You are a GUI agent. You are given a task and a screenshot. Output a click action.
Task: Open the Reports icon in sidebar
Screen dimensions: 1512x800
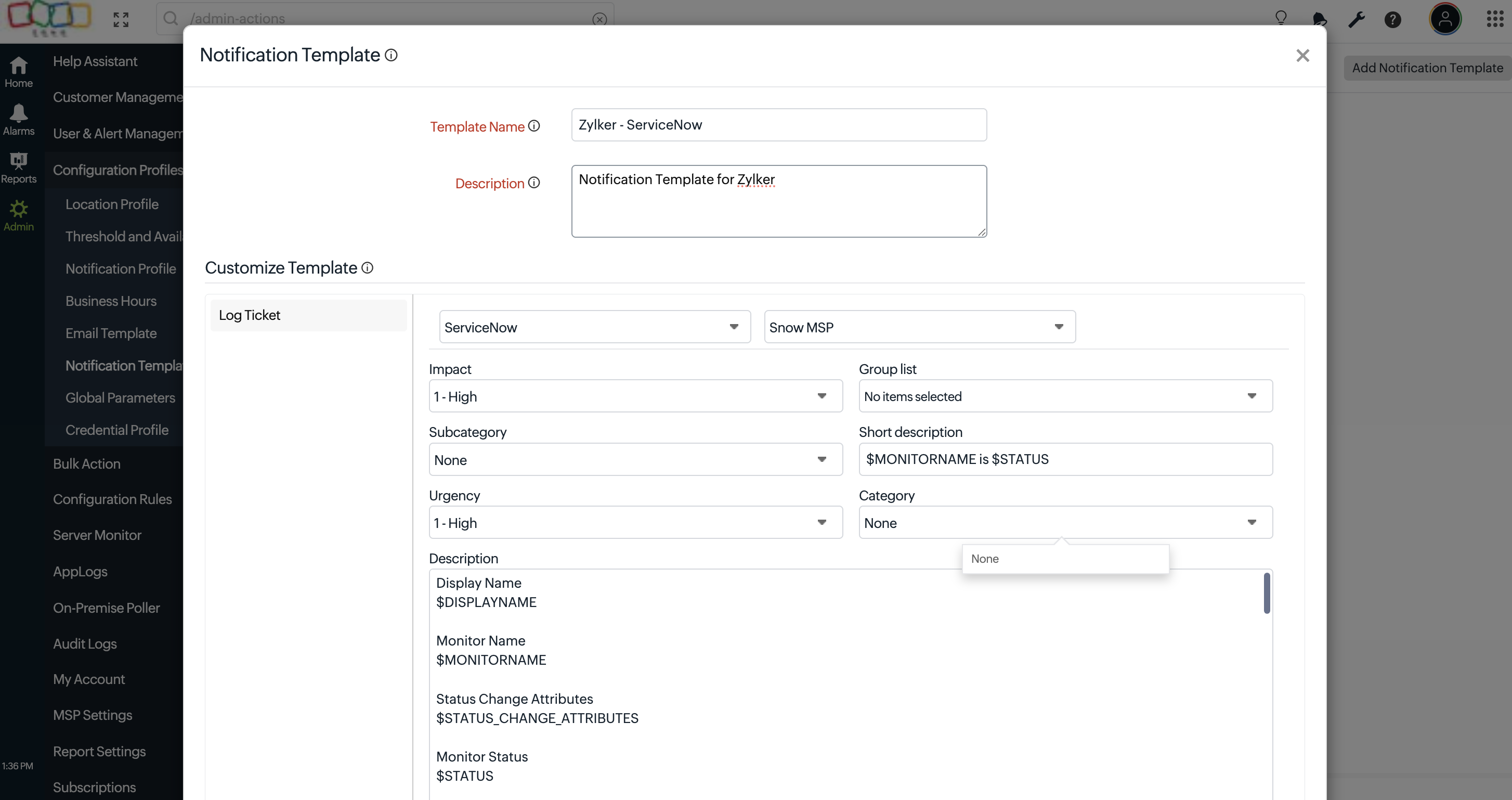[x=18, y=167]
